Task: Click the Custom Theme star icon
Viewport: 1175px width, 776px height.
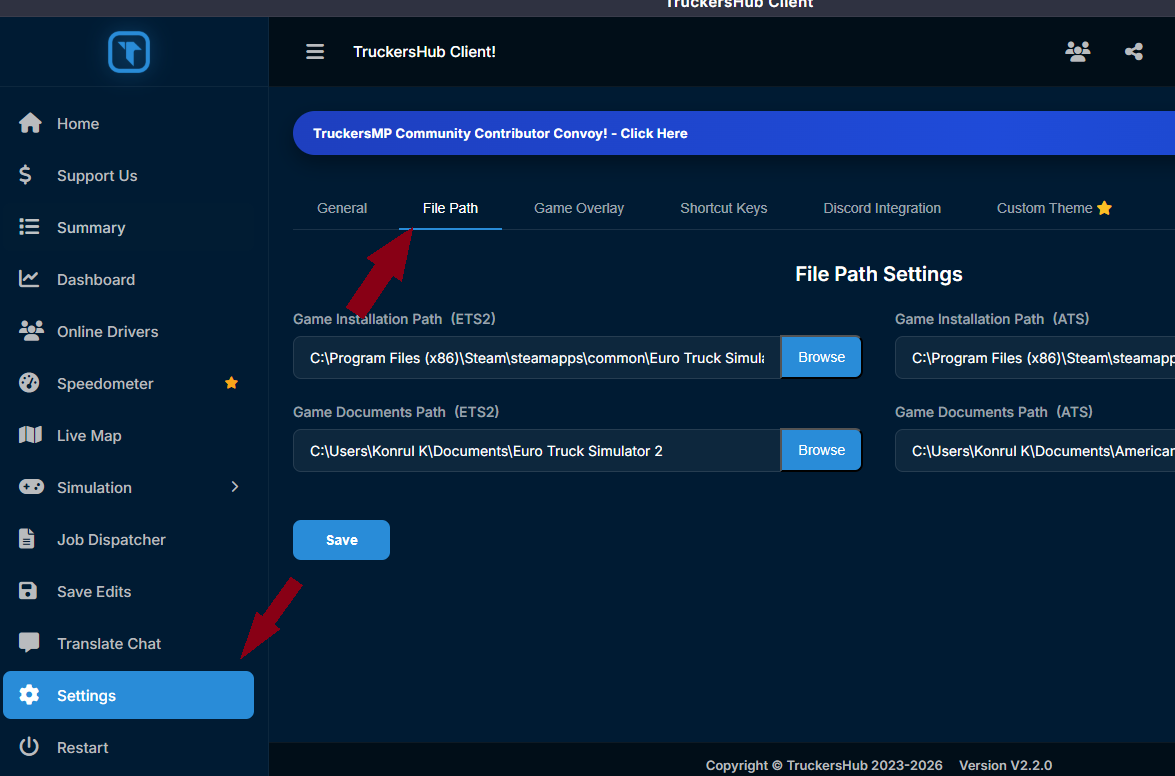Action: (1105, 208)
